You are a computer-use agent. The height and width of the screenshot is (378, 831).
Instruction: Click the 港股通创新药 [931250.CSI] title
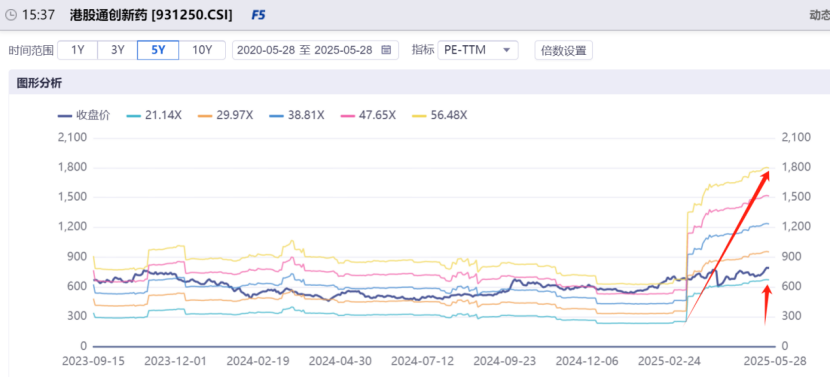pos(151,15)
